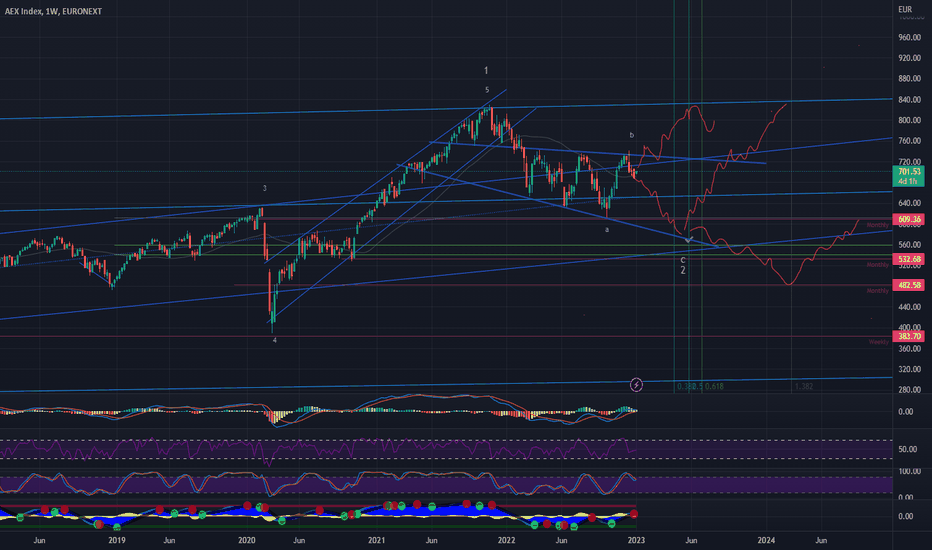Screen dimensions: 932x550
Task: Click the Monthly label beside 609.36 tag
Action: (877, 225)
